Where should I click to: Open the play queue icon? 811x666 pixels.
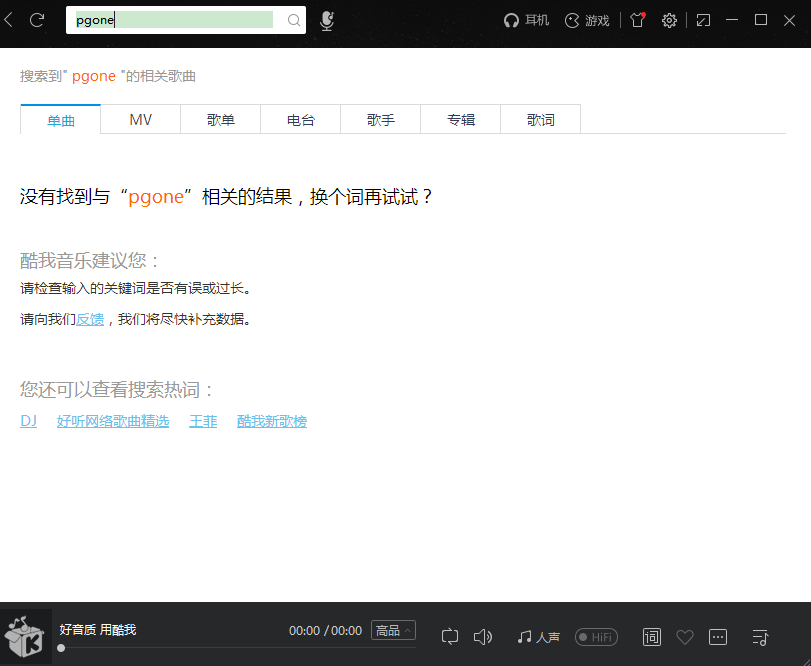(x=759, y=637)
